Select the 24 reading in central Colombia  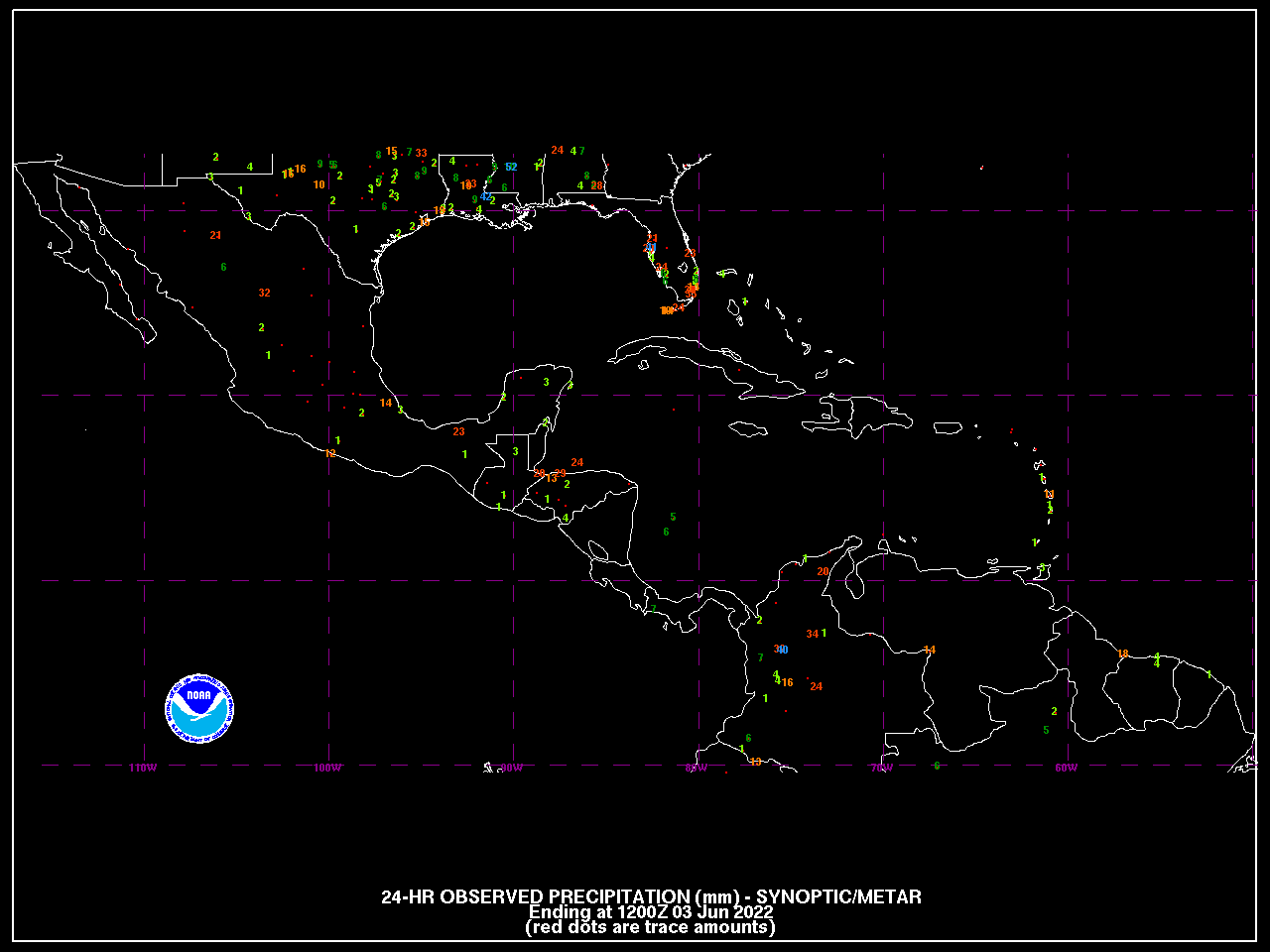pyautogui.click(x=816, y=686)
